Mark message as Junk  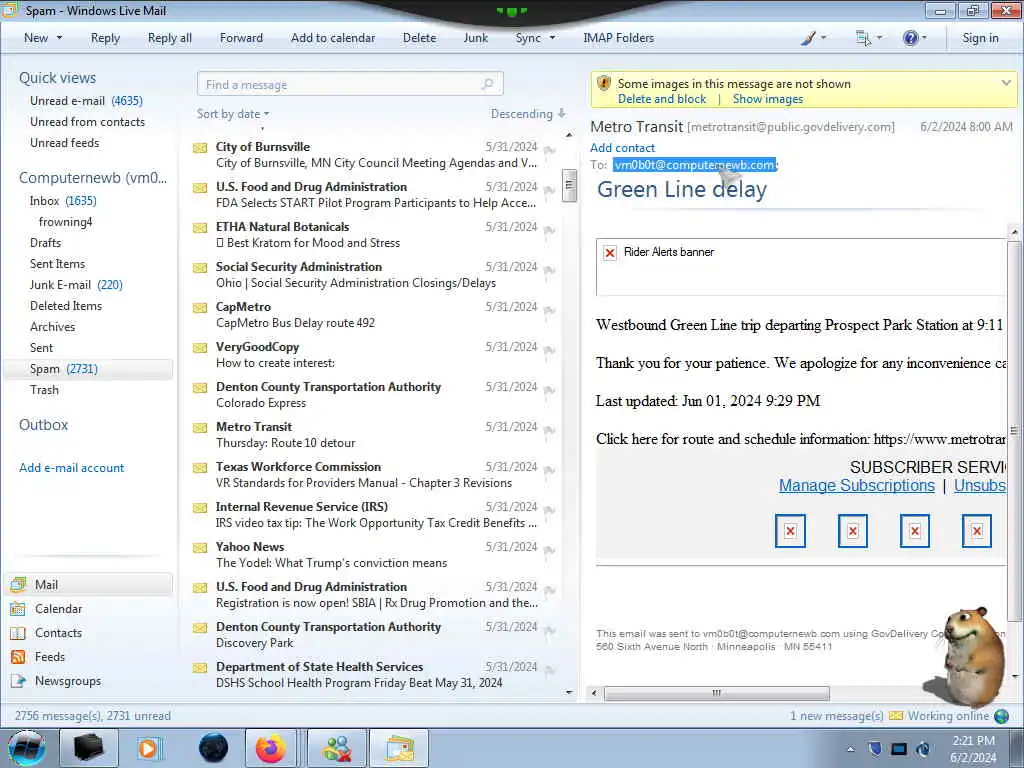475,38
